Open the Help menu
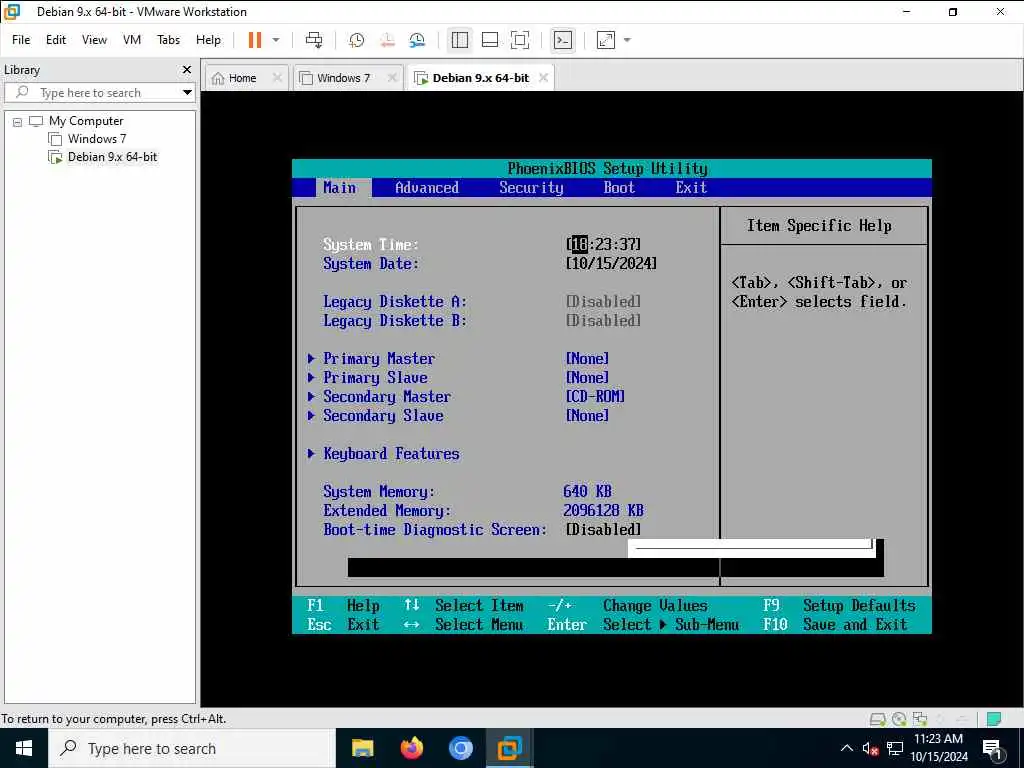This screenshot has height=768, width=1024. click(x=208, y=40)
